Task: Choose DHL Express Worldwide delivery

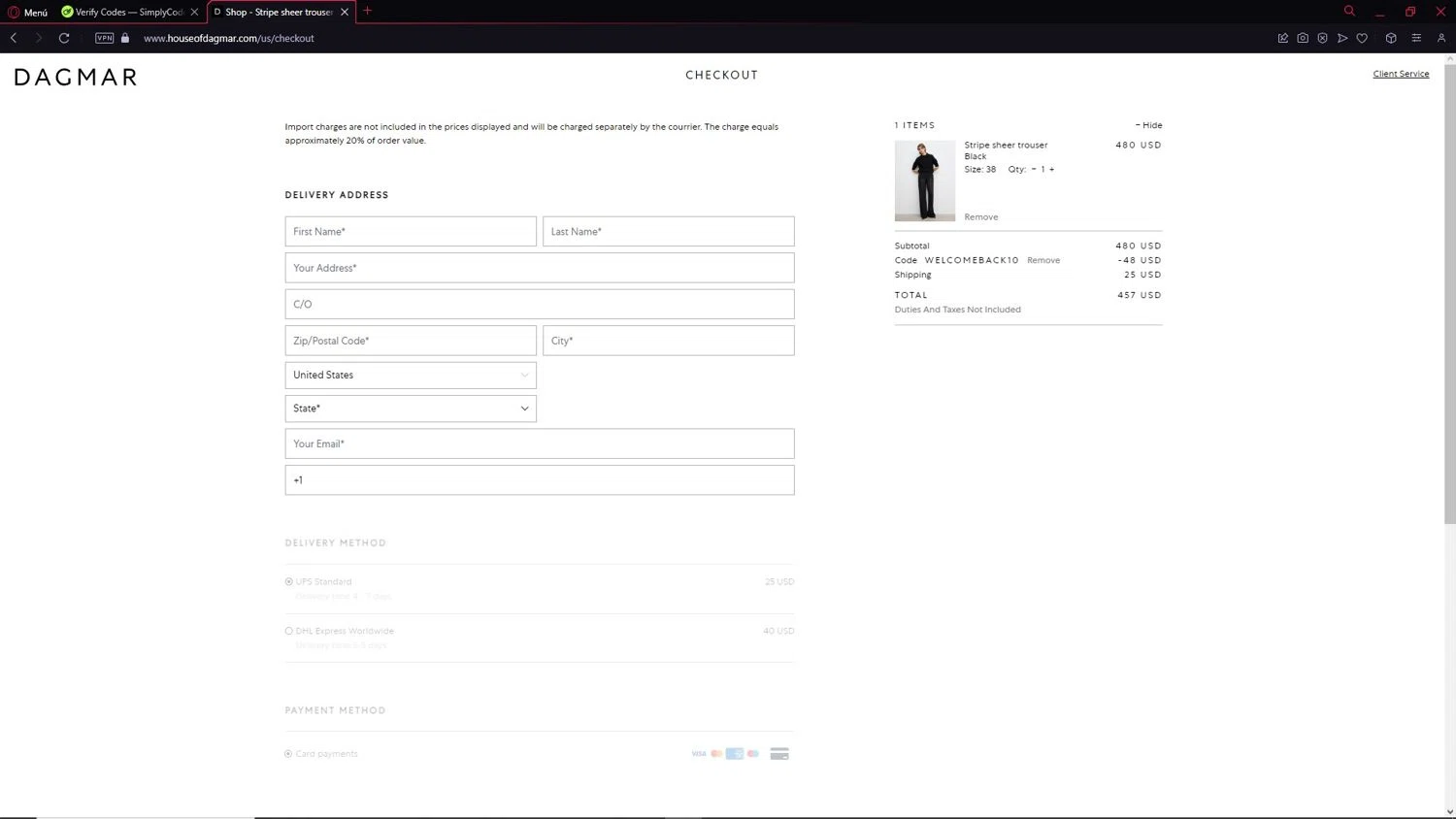Action: coord(289,631)
